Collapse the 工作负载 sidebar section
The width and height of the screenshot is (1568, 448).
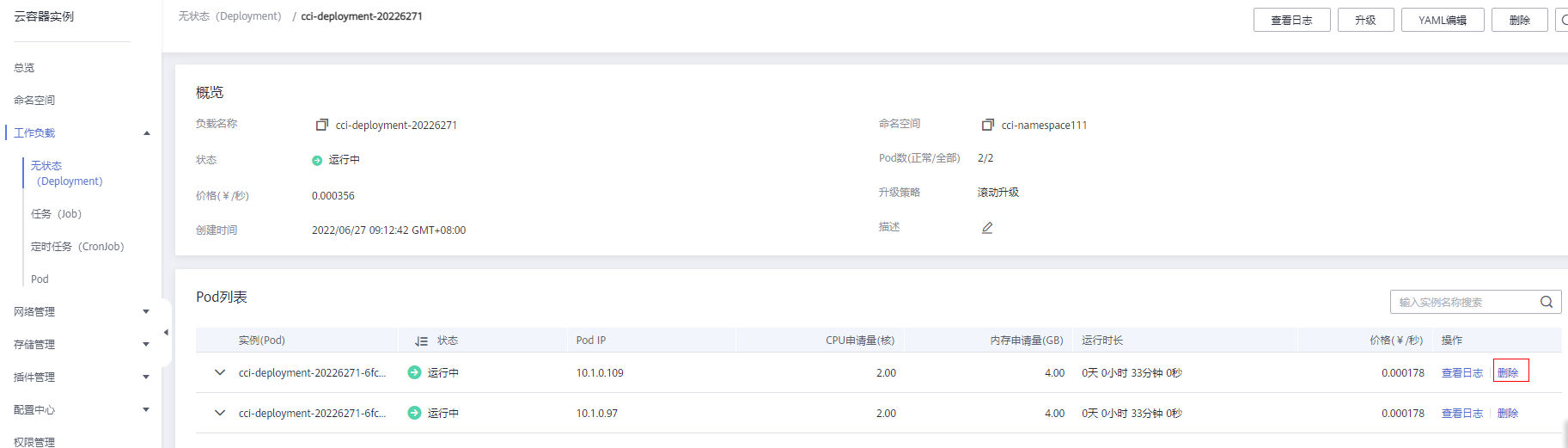[147, 133]
